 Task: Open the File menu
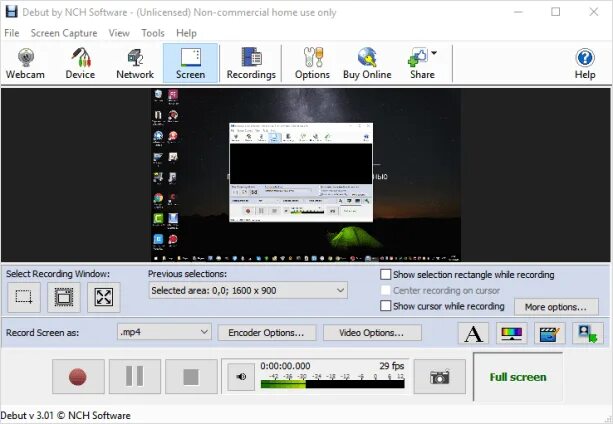pos(12,33)
